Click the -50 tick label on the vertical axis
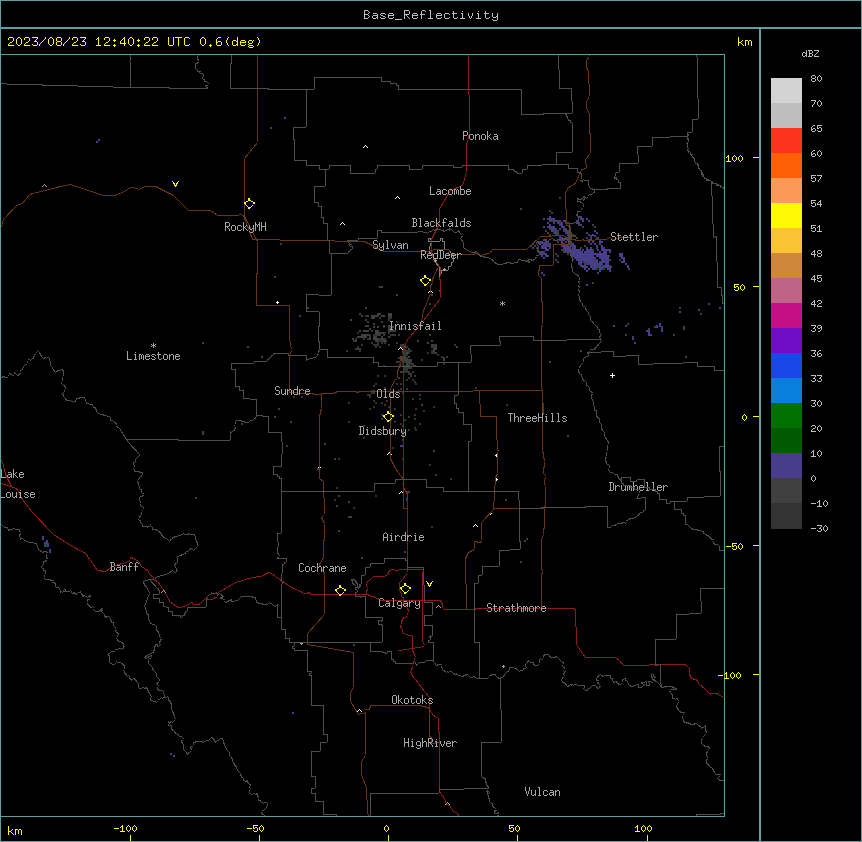 (734, 546)
